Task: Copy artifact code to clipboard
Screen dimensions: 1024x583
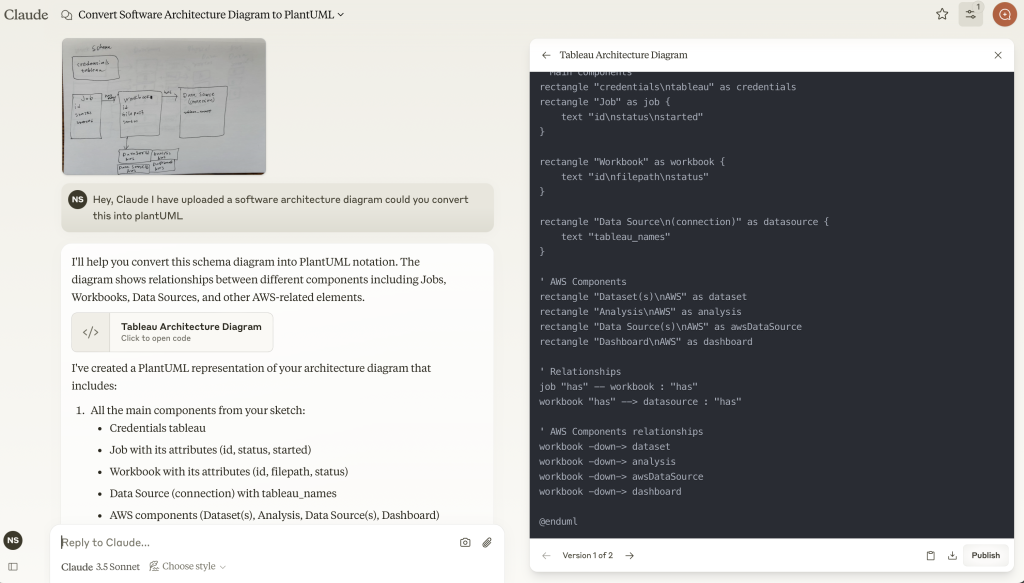Action: tap(931, 556)
